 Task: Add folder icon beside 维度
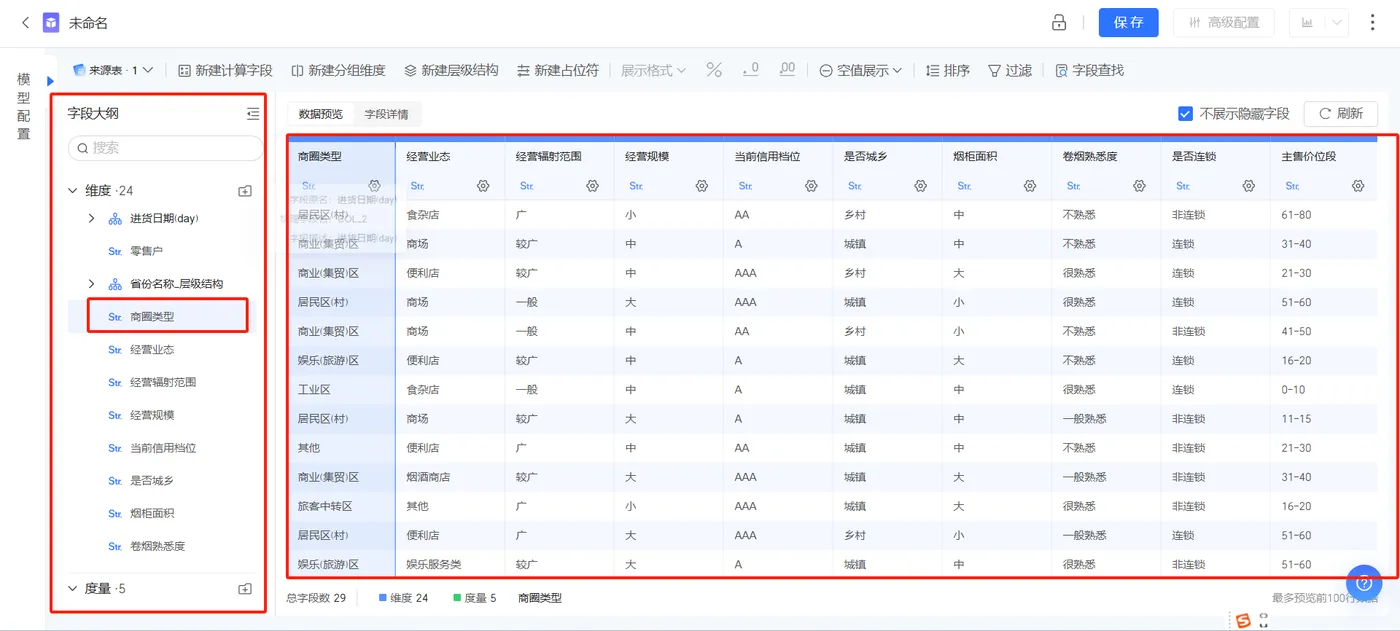pos(245,190)
